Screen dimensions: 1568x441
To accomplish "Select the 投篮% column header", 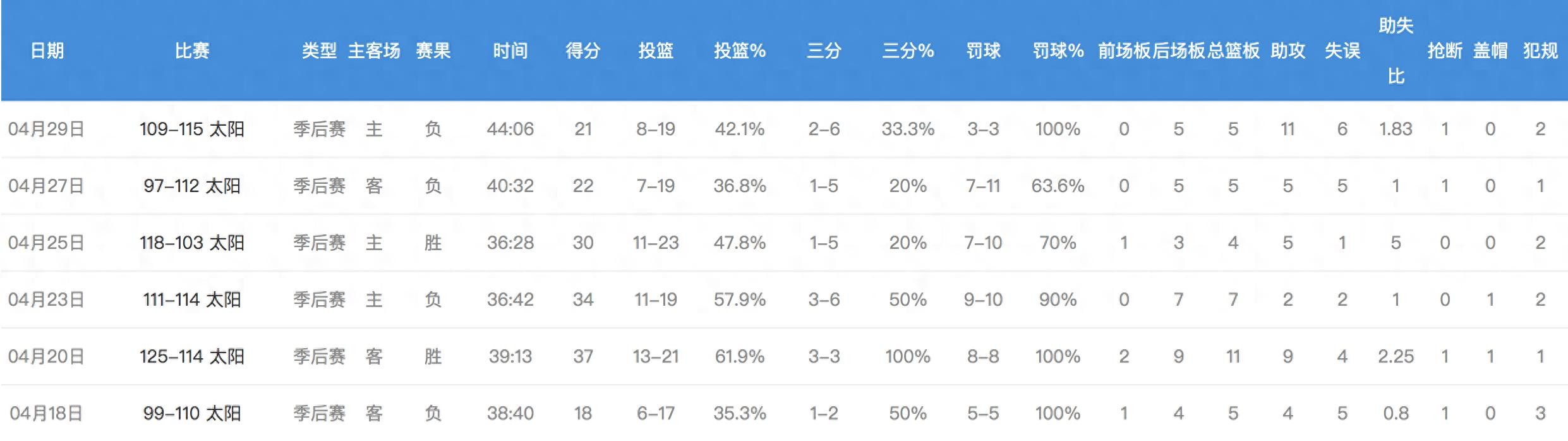I will pyautogui.click(x=739, y=51).
